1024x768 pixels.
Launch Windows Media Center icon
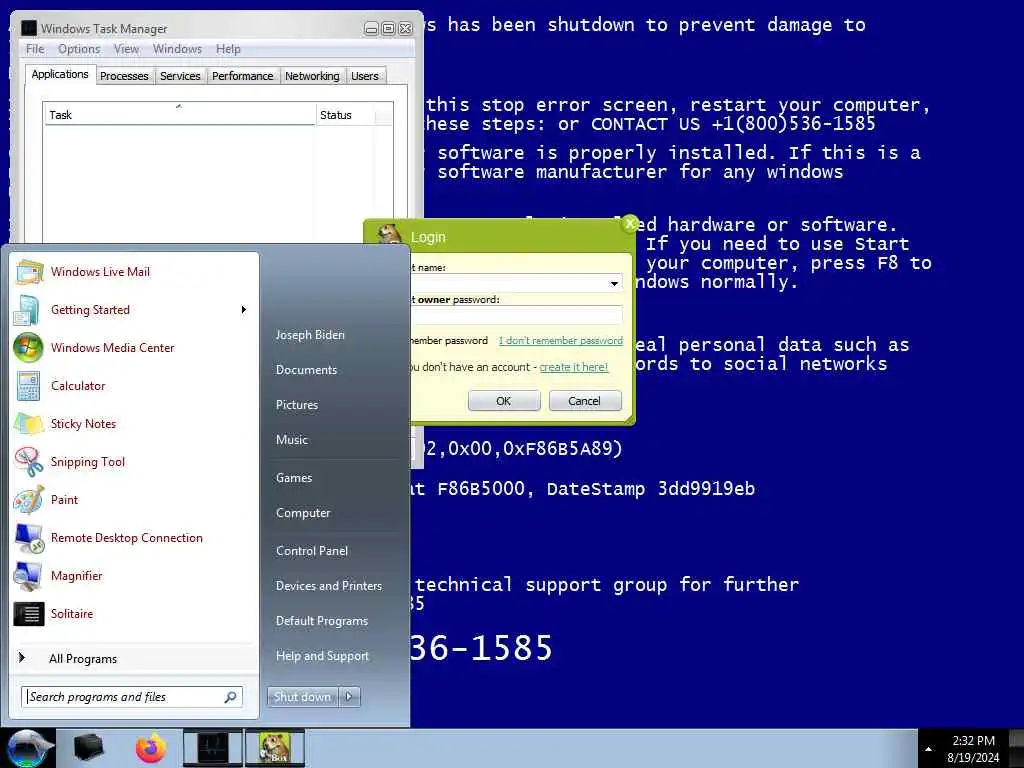[28, 347]
